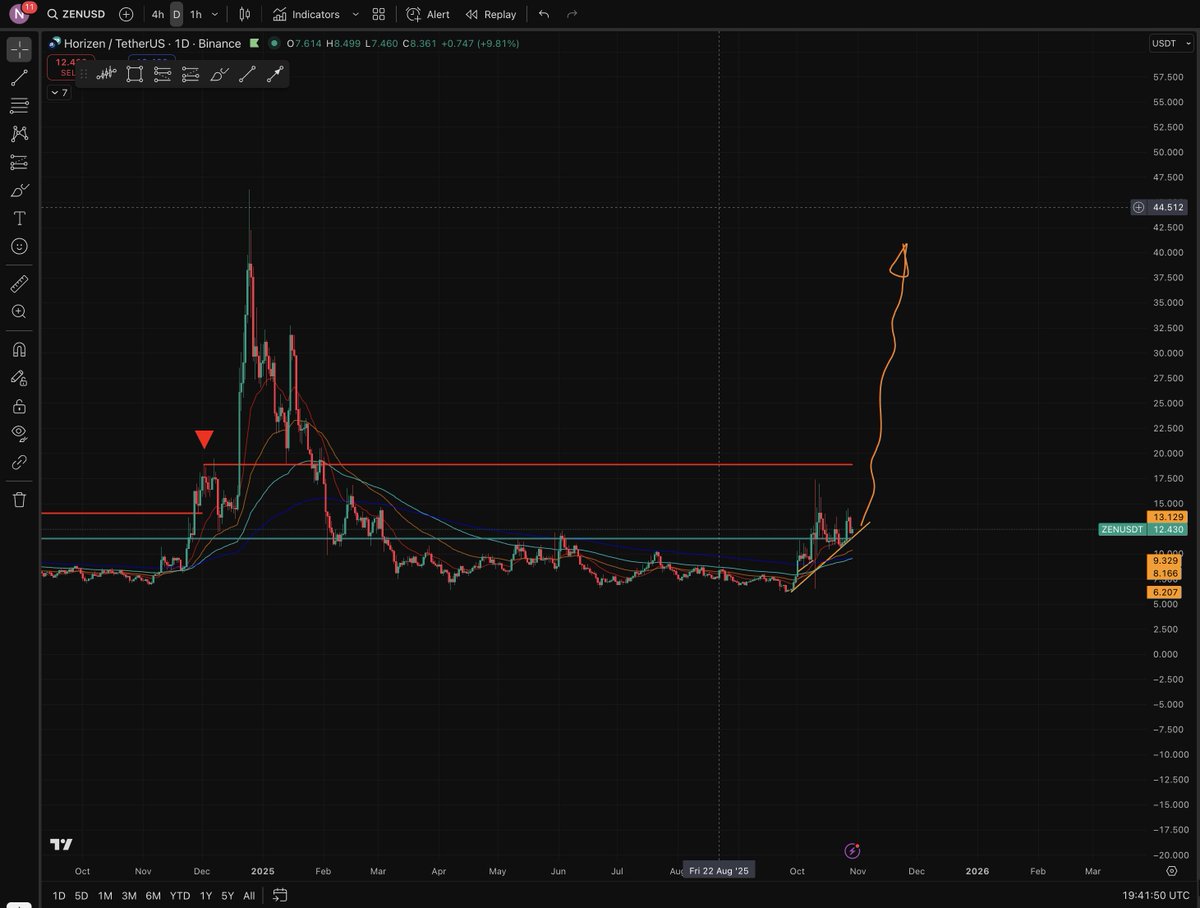Click the ZENUSDT 12.430 price label

coord(1142,529)
